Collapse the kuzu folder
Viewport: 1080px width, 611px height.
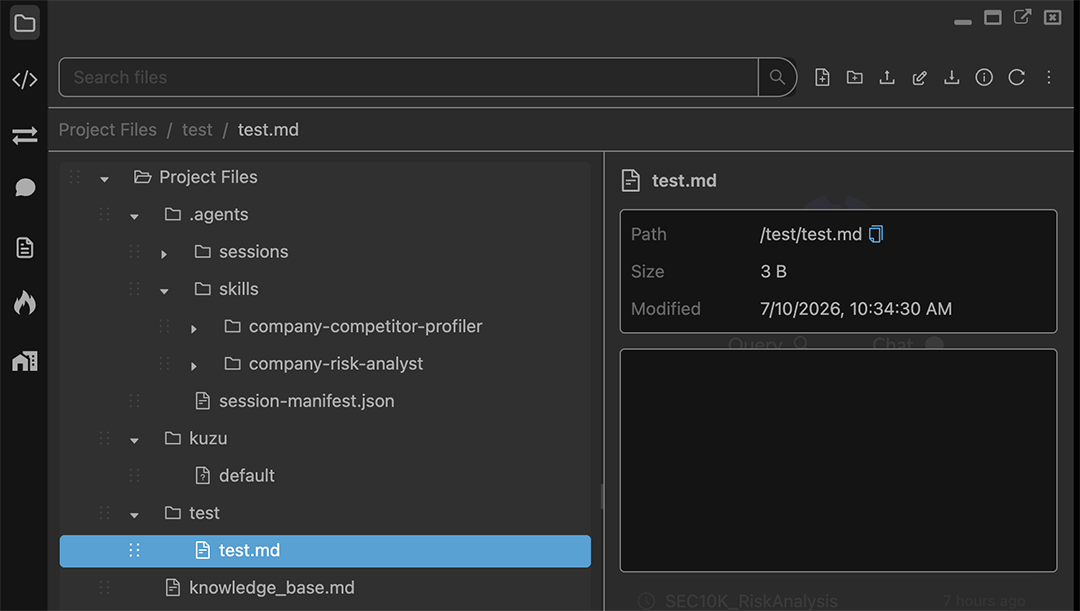pyautogui.click(x=134, y=440)
